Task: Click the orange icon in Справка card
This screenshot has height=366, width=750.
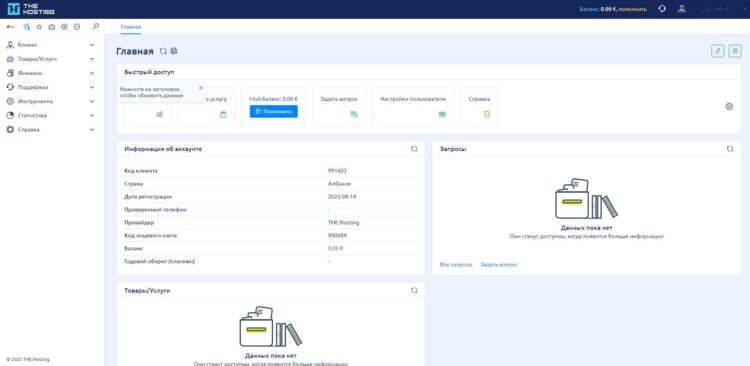Action: pos(486,114)
